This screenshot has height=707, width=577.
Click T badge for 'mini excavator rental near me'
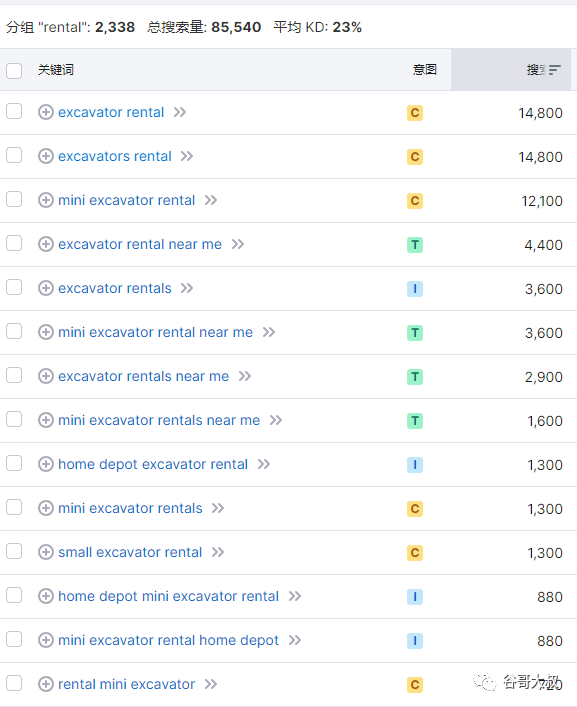point(415,332)
